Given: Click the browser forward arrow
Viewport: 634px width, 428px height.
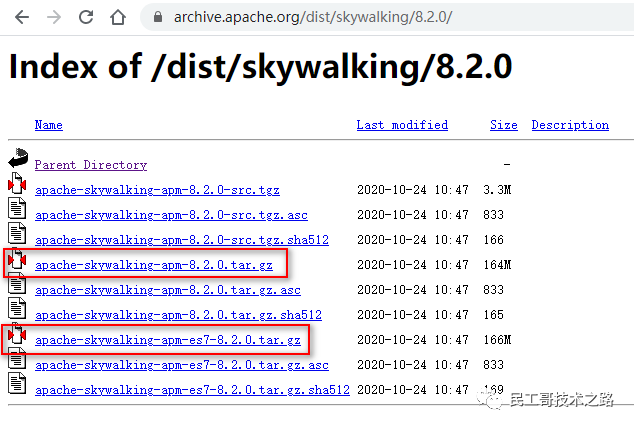Looking at the screenshot, I should tap(54, 17).
